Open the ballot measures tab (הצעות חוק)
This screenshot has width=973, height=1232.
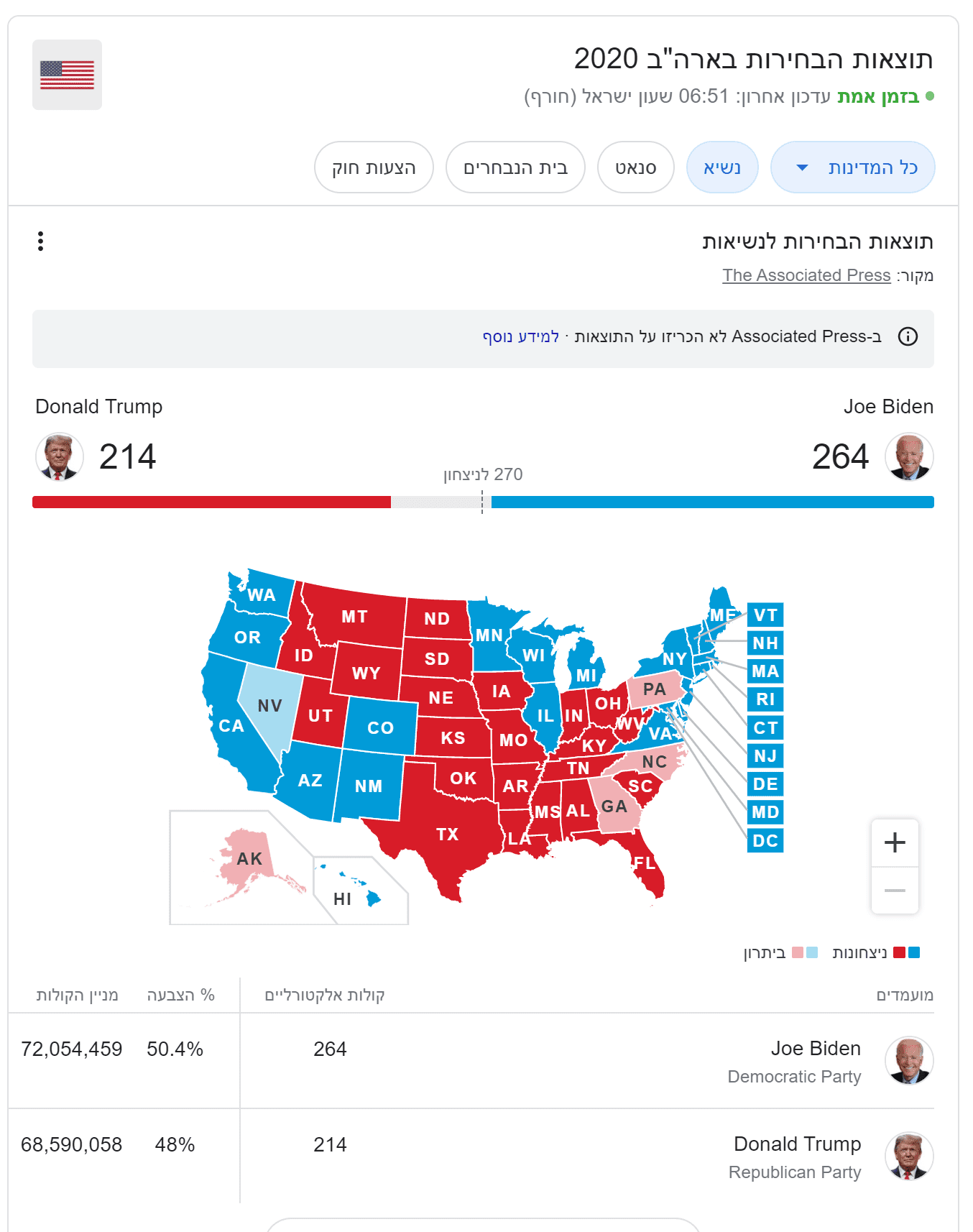(374, 167)
